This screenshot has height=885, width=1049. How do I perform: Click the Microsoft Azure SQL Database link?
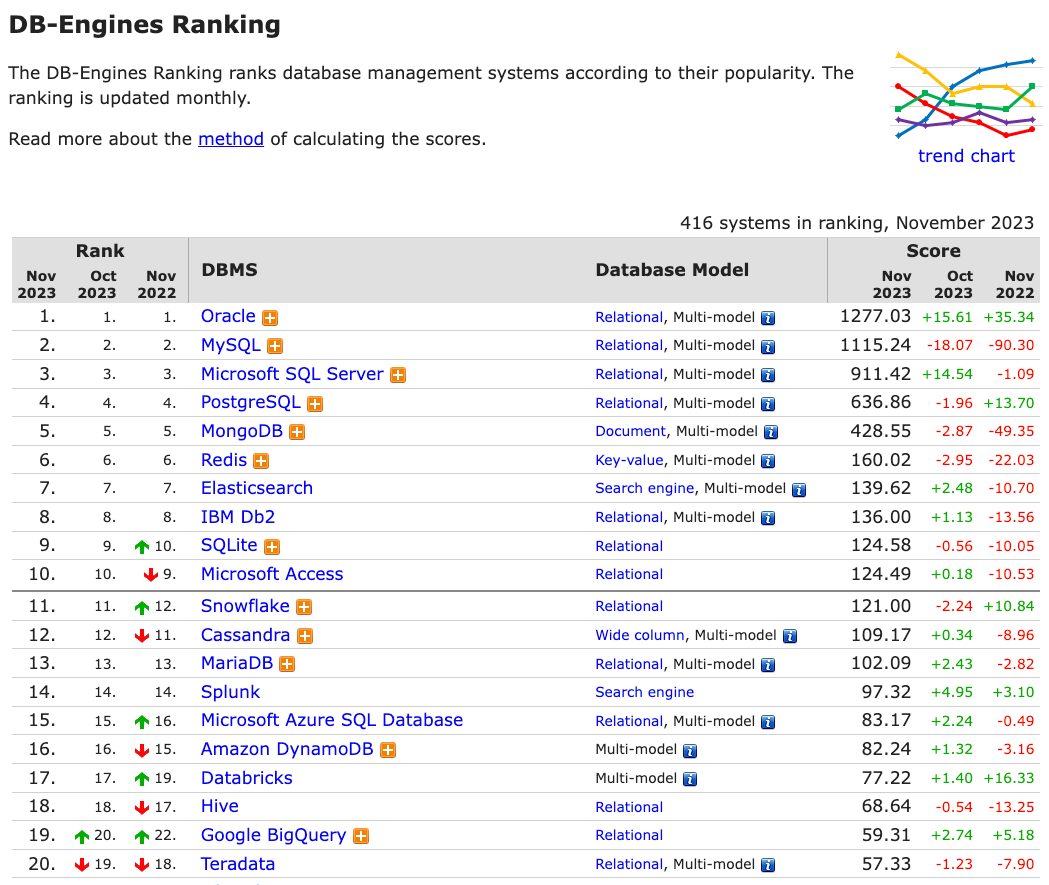point(332,720)
